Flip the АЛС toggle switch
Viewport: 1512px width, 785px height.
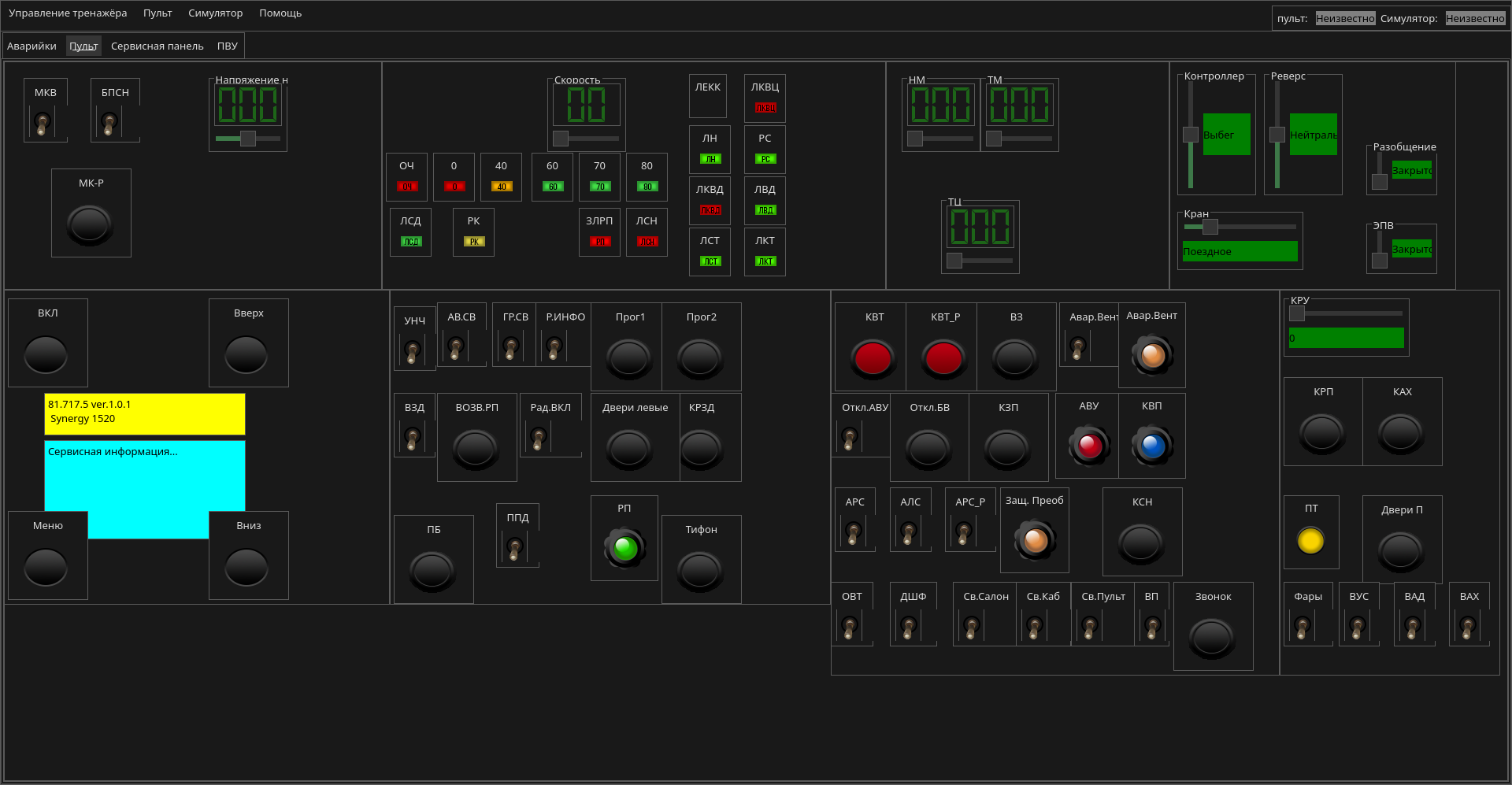(x=908, y=531)
